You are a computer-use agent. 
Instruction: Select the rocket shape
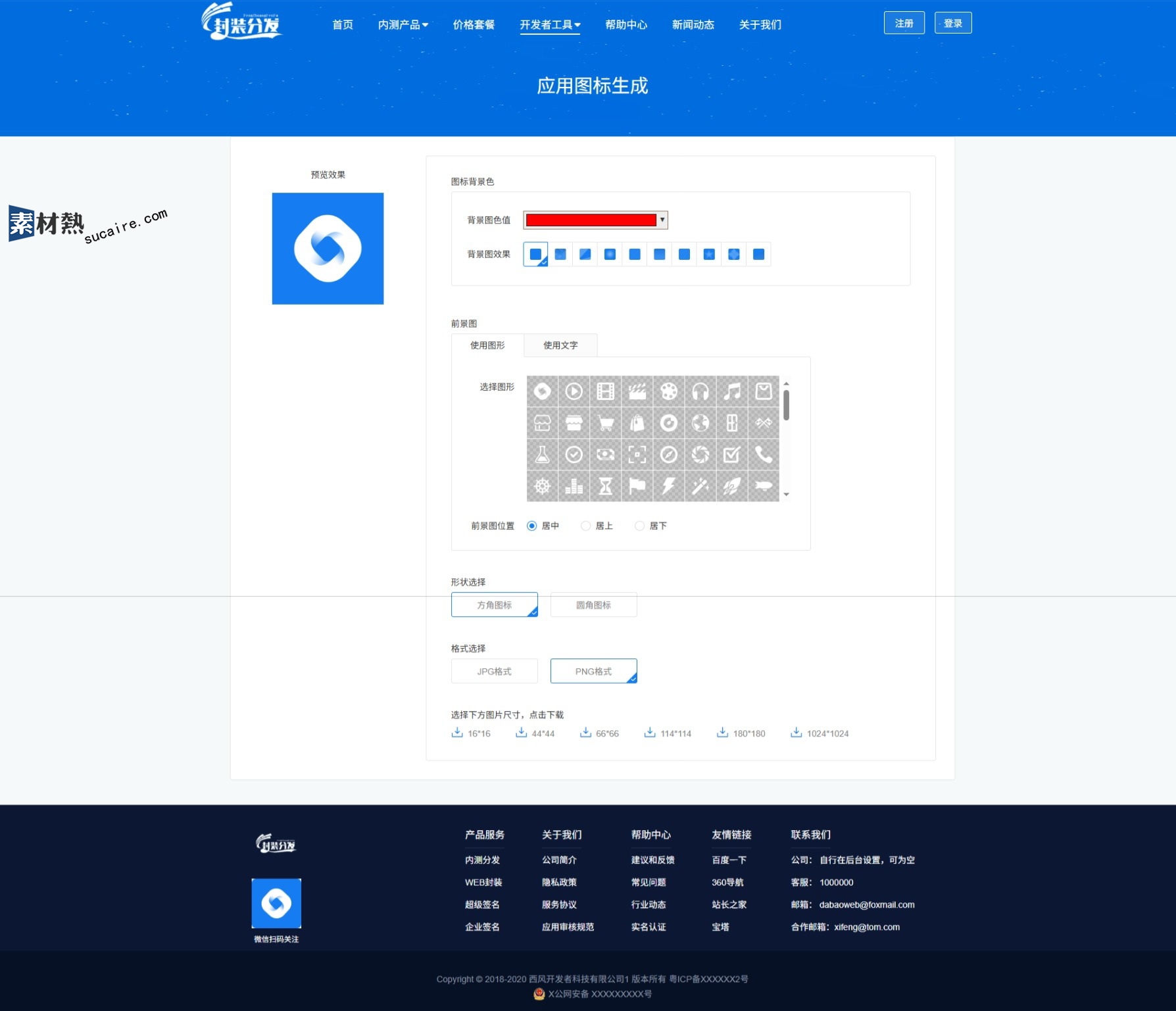point(732,486)
